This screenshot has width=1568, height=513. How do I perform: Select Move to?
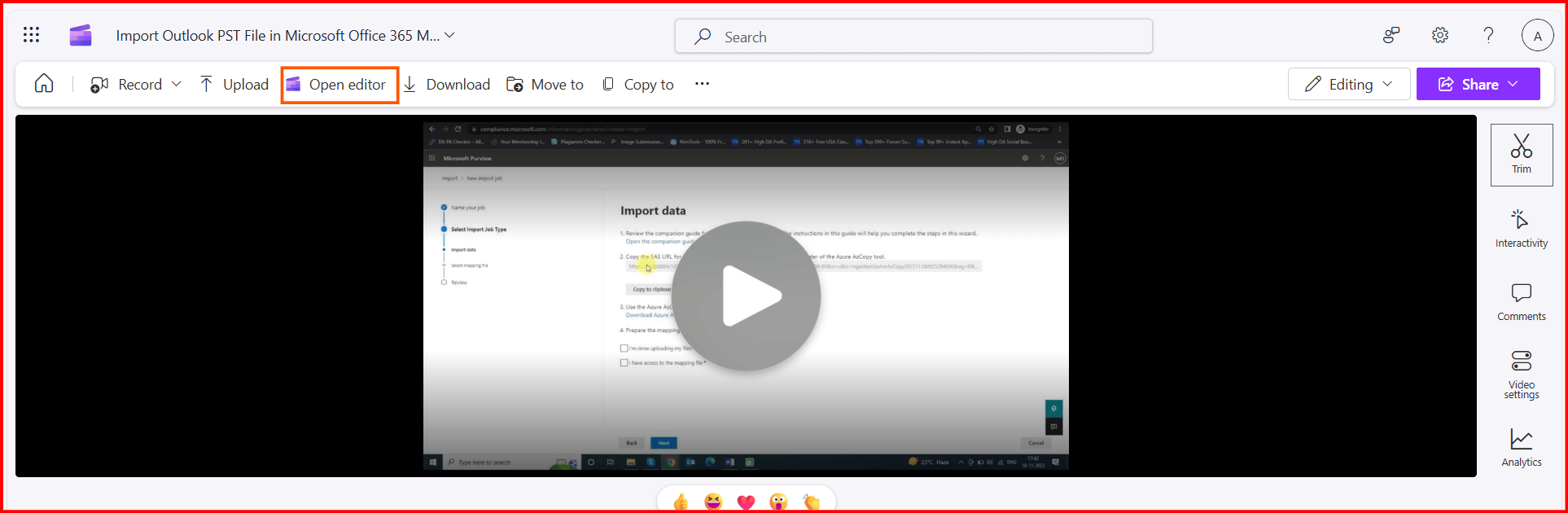point(557,85)
